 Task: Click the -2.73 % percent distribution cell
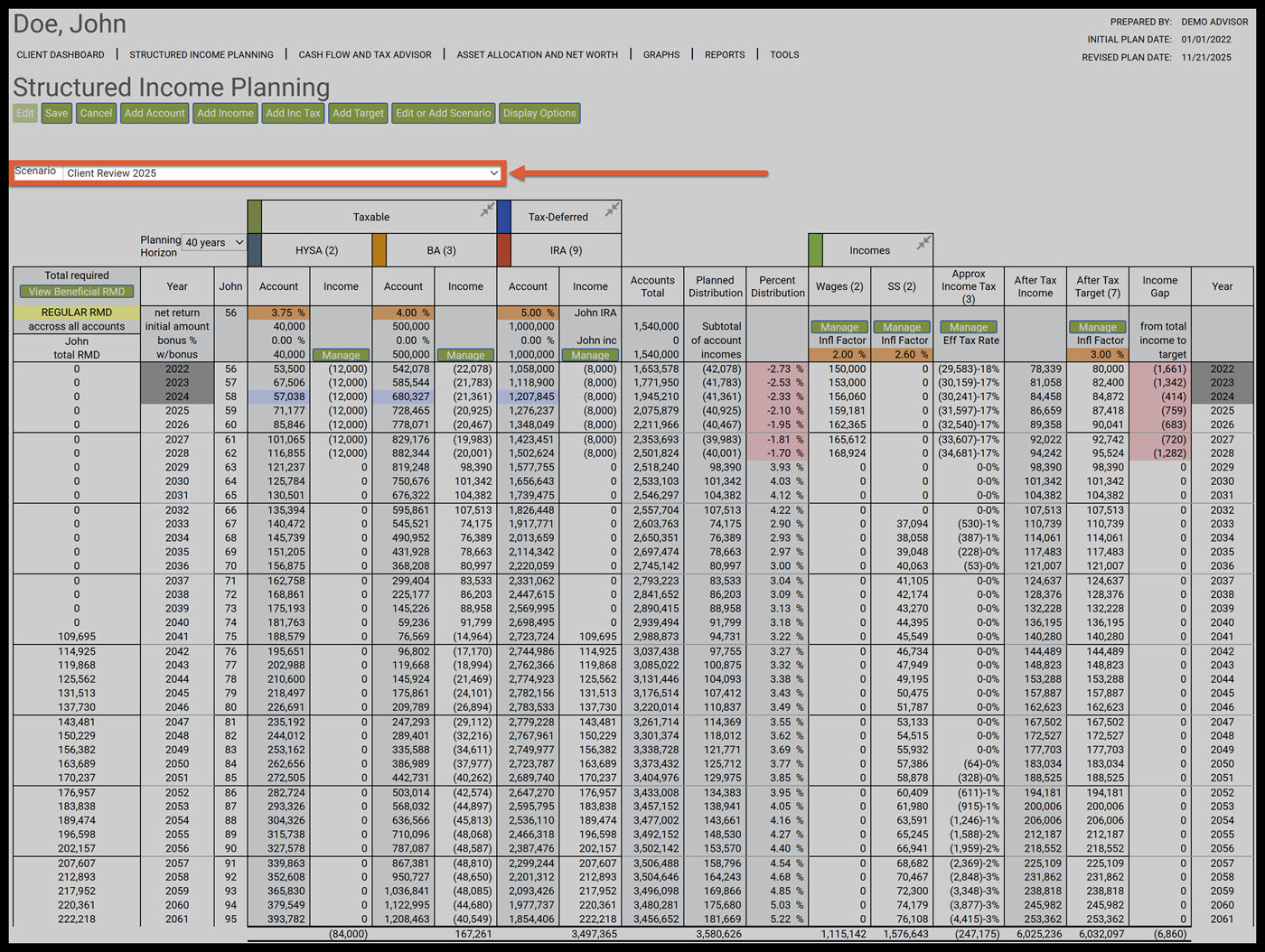(777, 369)
